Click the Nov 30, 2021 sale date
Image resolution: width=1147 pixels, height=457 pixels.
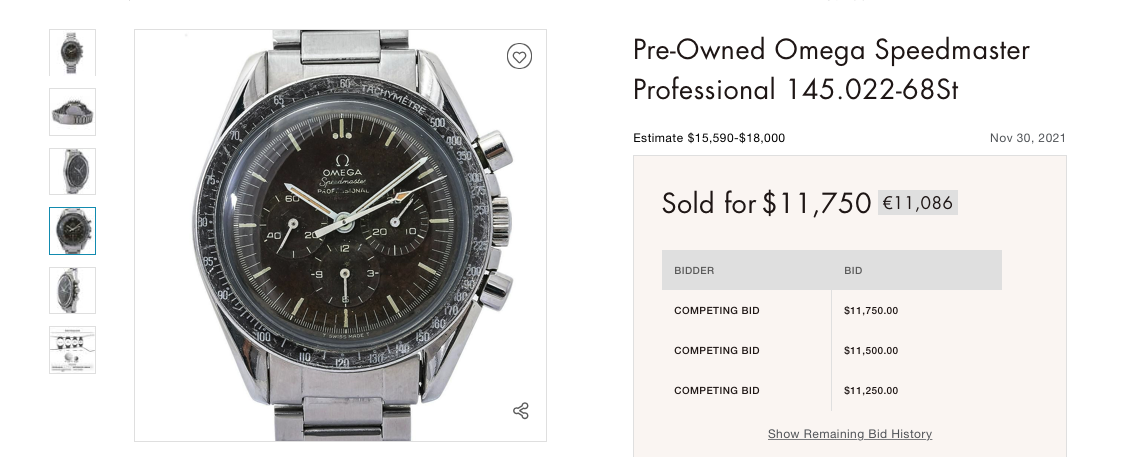pyautogui.click(x=1027, y=138)
